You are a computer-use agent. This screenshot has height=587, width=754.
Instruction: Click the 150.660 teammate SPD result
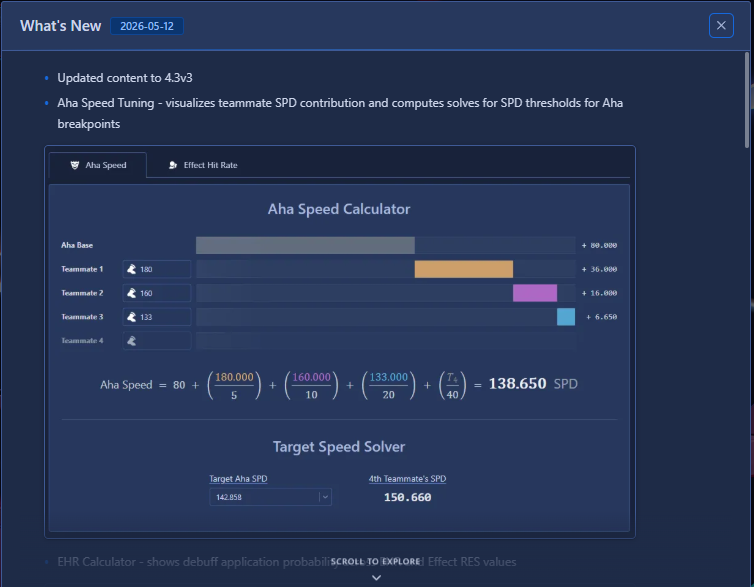pyautogui.click(x=407, y=497)
